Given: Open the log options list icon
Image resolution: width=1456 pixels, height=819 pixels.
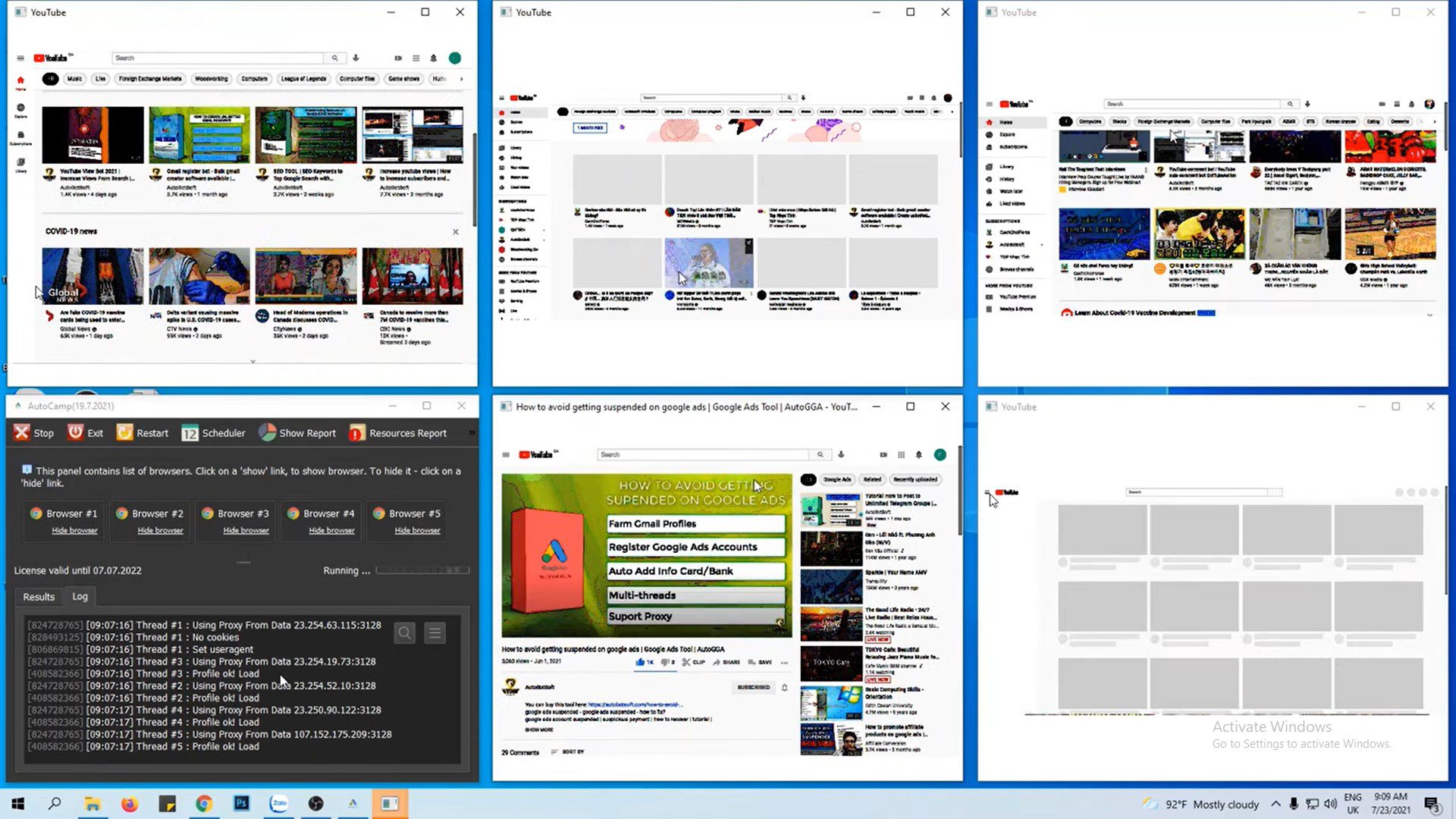Looking at the screenshot, I should [435, 632].
